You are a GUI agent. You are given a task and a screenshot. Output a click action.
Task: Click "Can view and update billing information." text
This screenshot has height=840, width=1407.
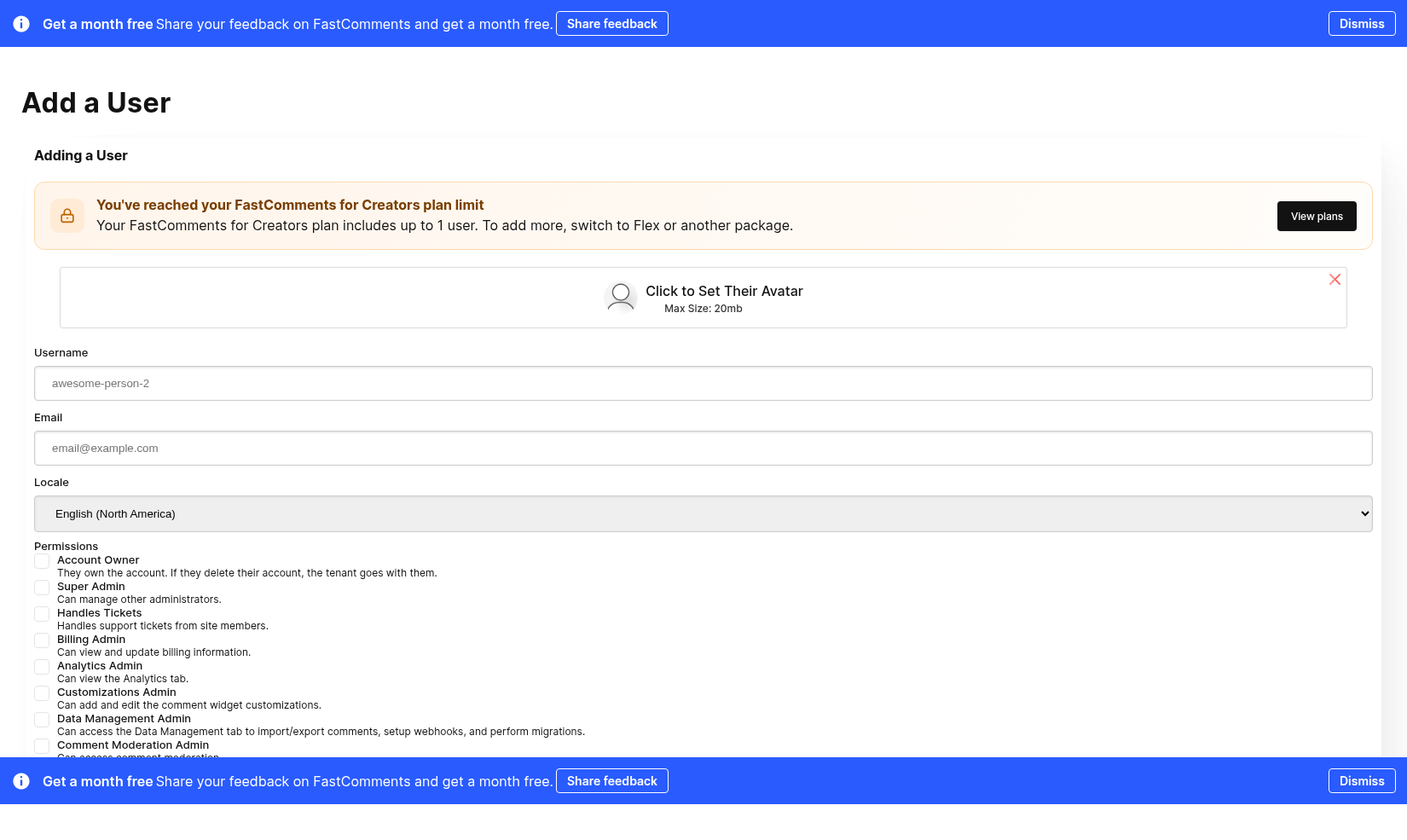click(x=154, y=652)
